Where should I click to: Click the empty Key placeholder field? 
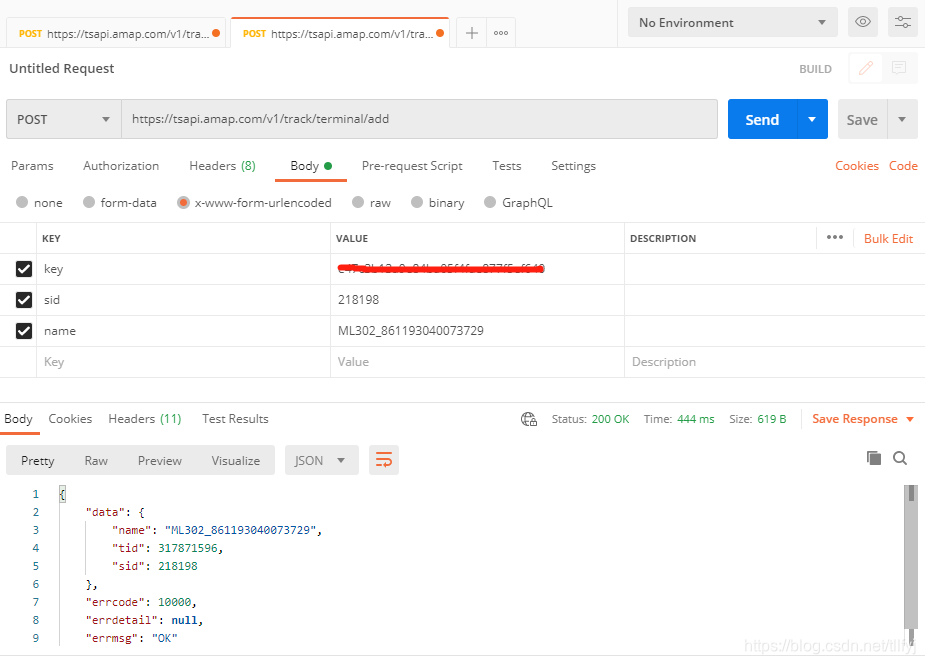click(183, 362)
